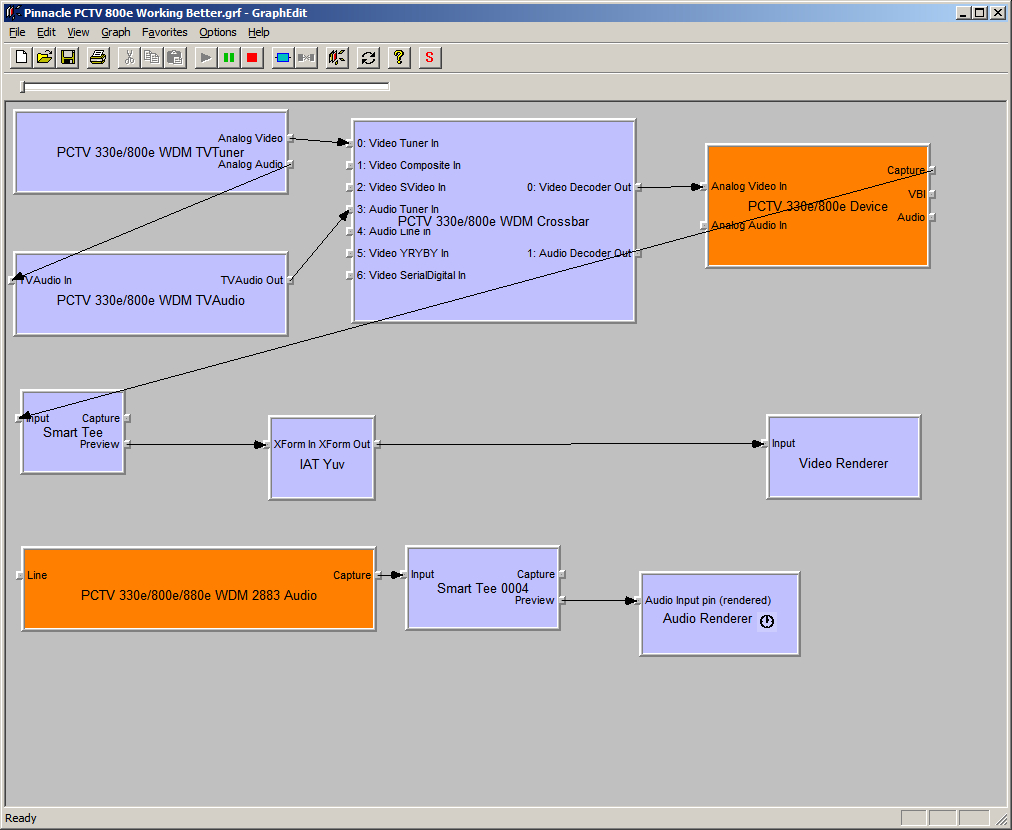Click the Audio output pin on PCTV Device

click(x=932, y=217)
